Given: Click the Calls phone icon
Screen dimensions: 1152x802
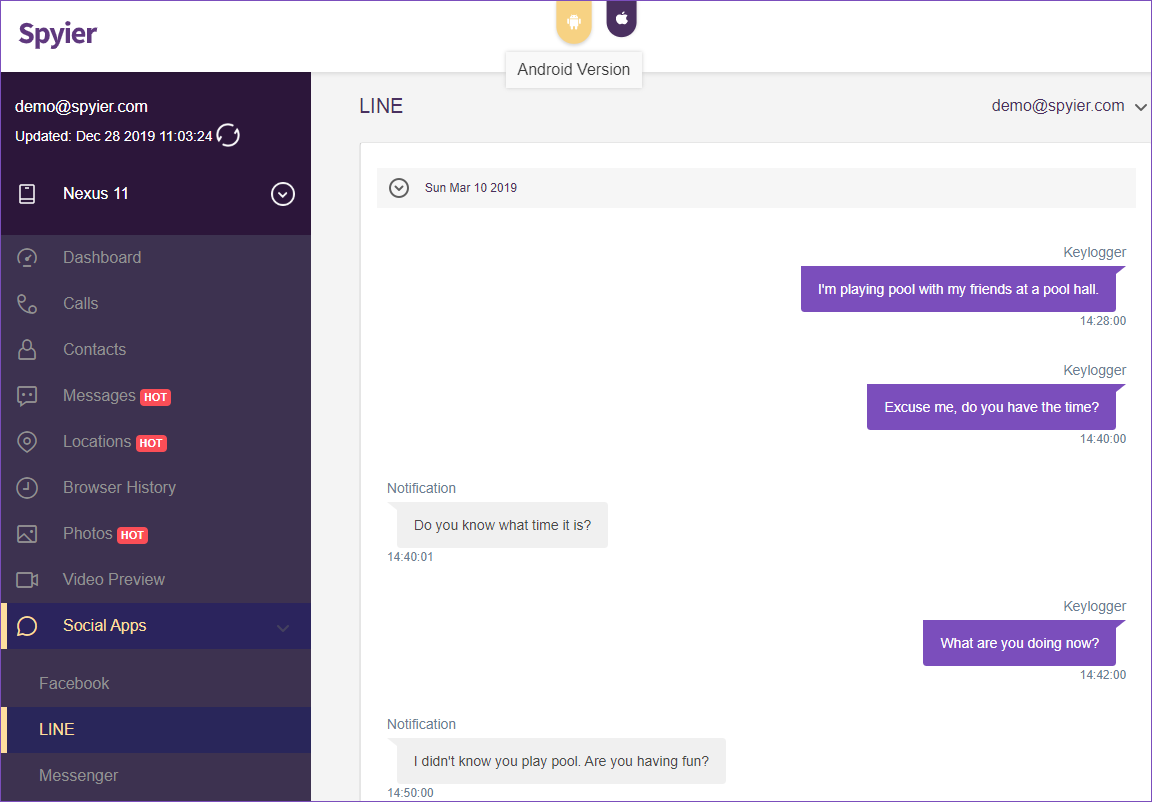Looking at the screenshot, I should click(27, 304).
